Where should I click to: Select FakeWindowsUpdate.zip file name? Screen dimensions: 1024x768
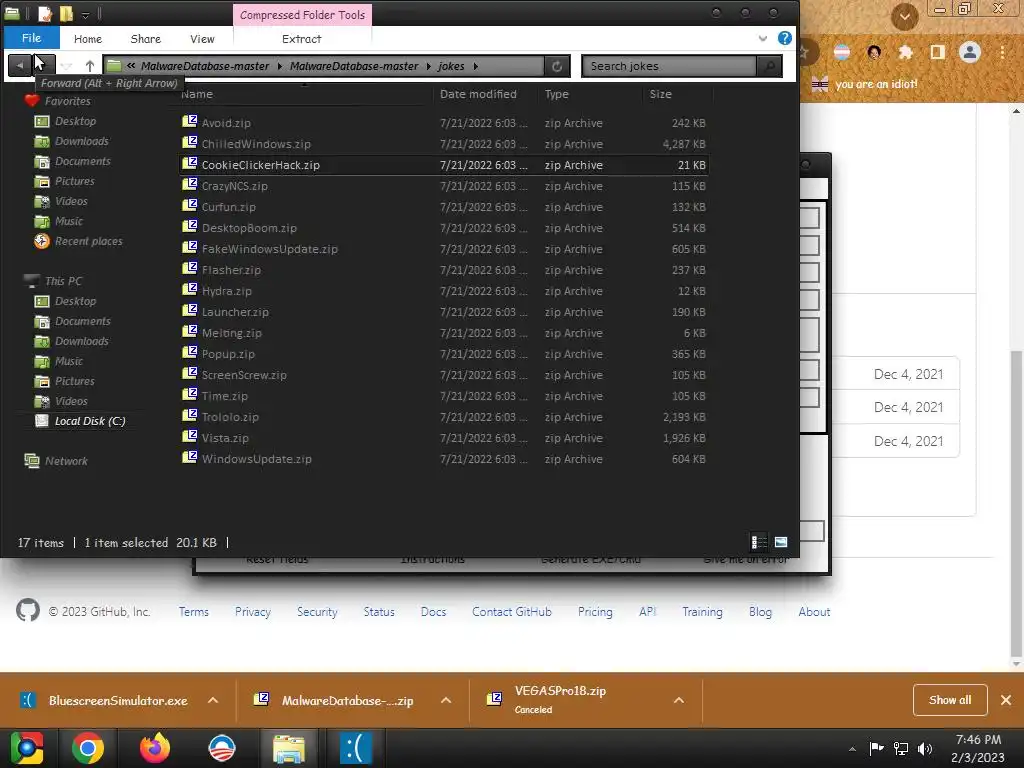pos(270,249)
